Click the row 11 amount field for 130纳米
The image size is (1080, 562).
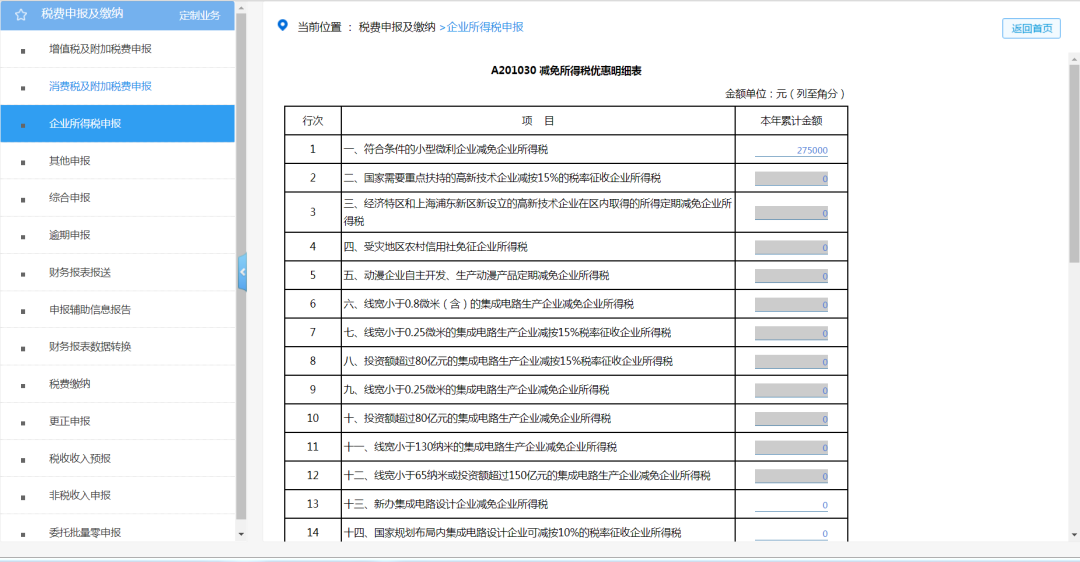click(791, 448)
